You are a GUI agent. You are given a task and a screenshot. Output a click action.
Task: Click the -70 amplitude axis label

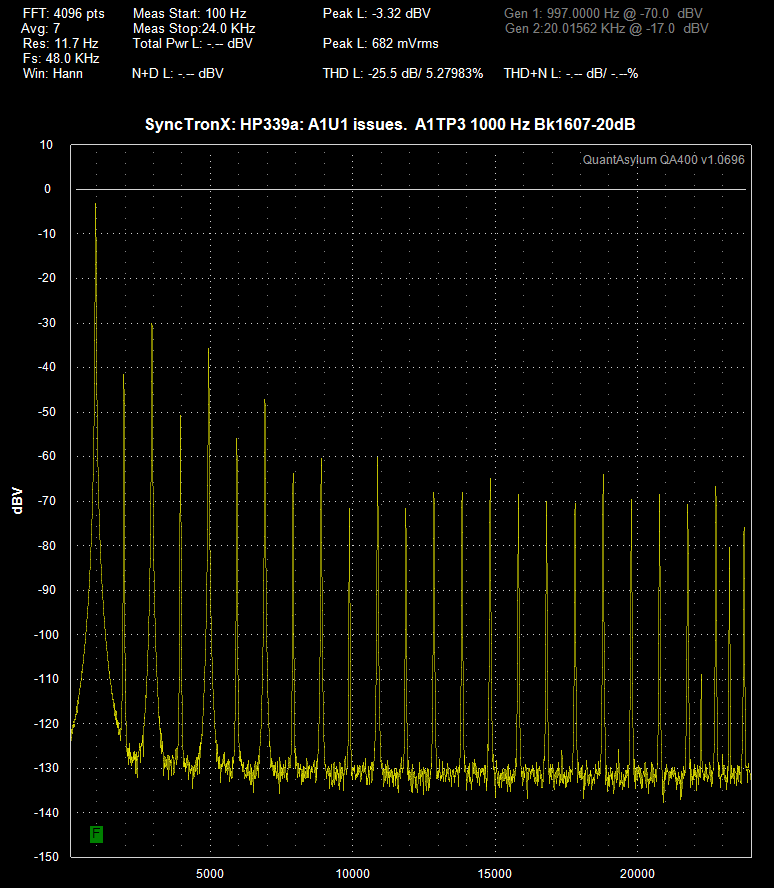click(x=47, y=501)
